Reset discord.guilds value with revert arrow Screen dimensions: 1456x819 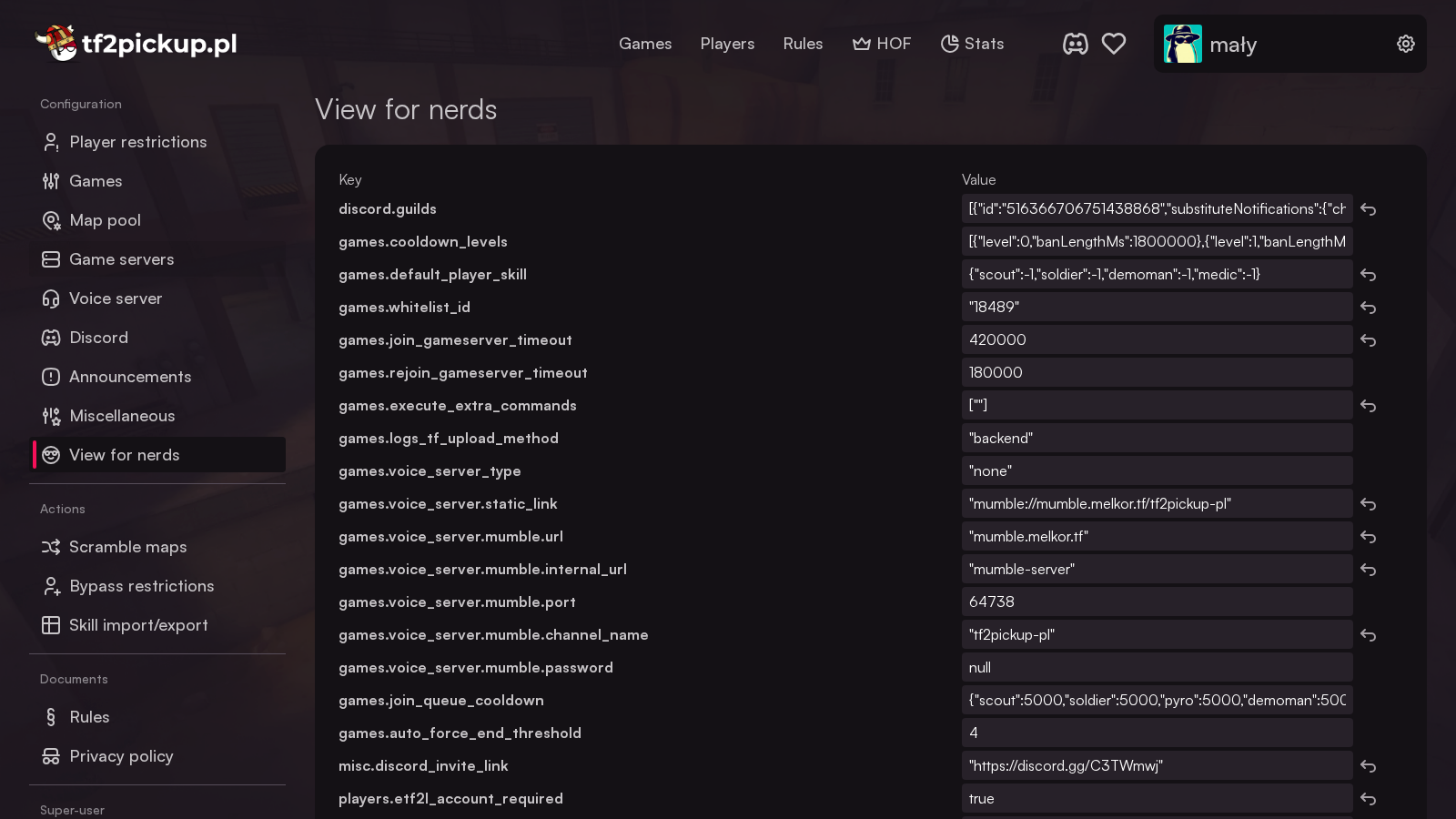click(1368, 209)
